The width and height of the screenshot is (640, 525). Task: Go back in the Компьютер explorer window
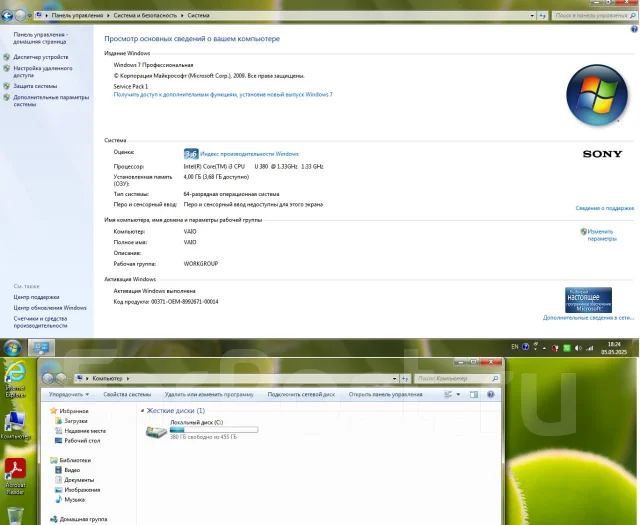[48, 378]
